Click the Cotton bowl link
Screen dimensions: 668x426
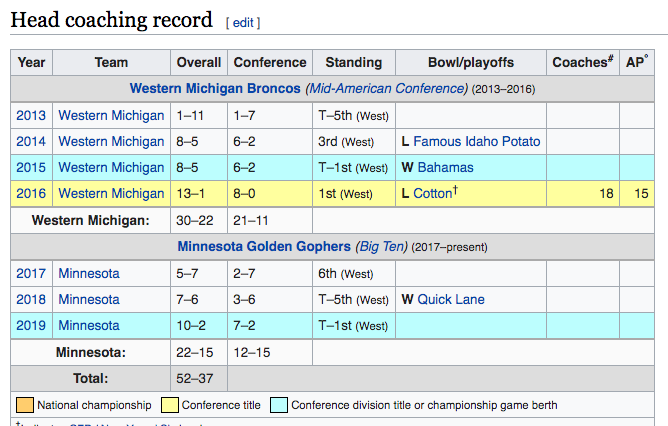(434, 193)
